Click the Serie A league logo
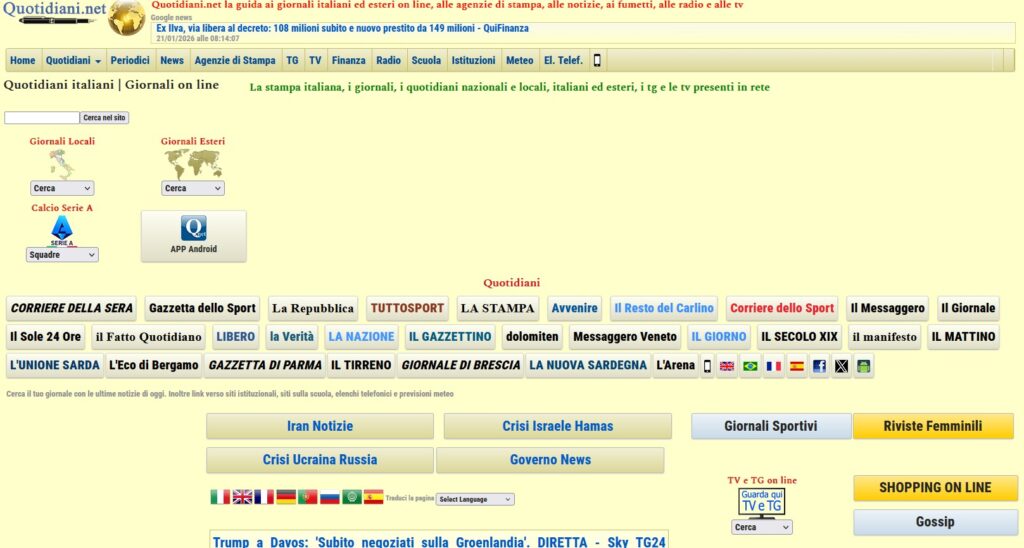 pos(62,231)
